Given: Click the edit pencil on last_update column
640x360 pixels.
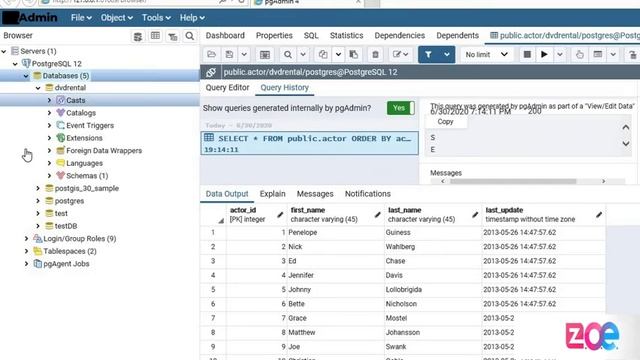Looking at the screenshot, I should point(599,215).
